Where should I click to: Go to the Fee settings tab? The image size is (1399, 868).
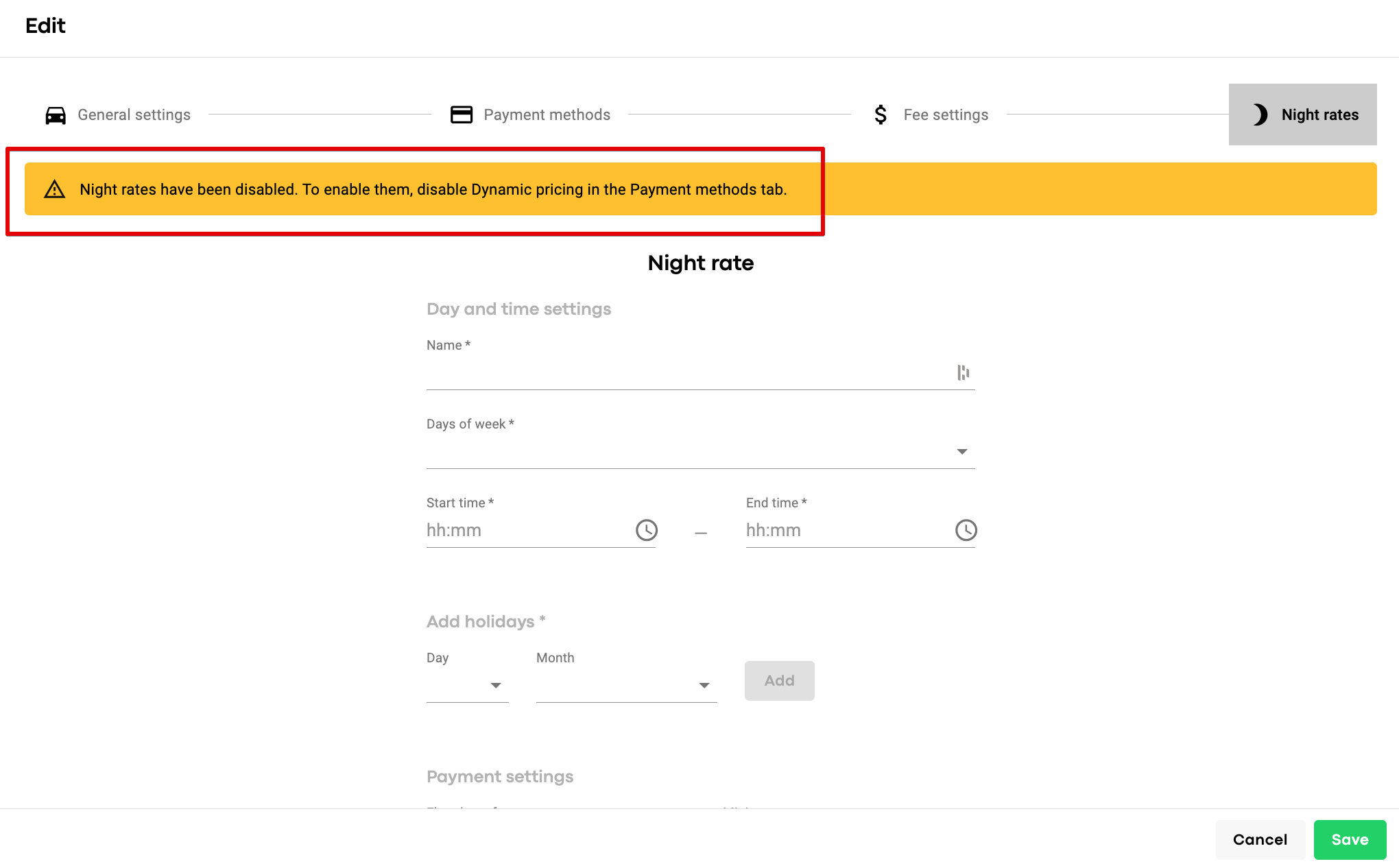click(x=945, y=114)
